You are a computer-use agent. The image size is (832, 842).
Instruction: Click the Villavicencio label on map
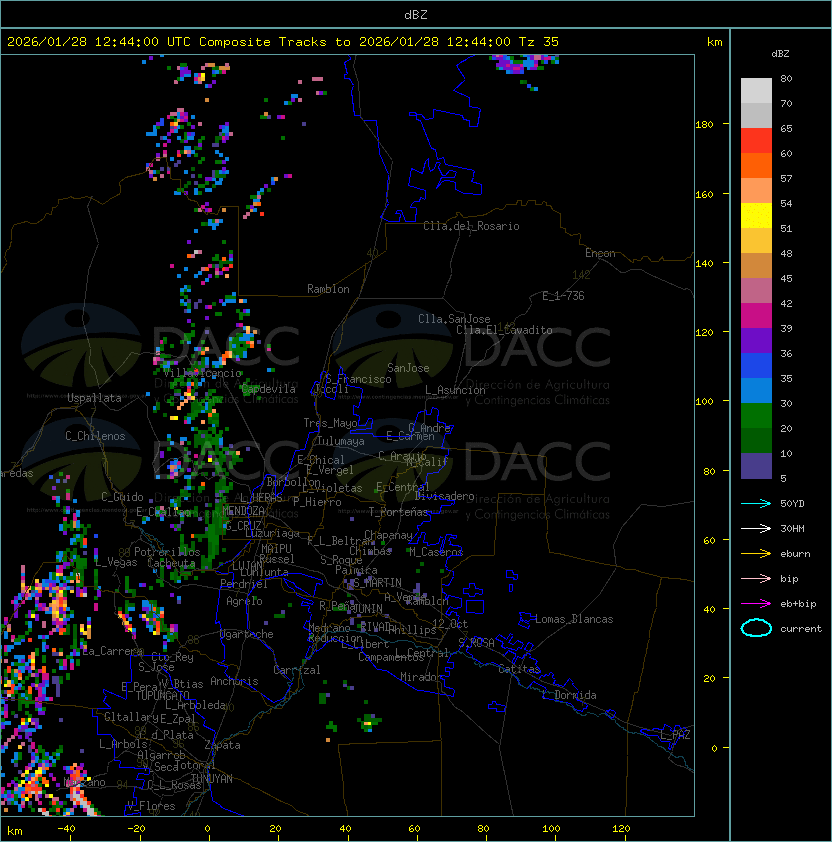[202, 373]
